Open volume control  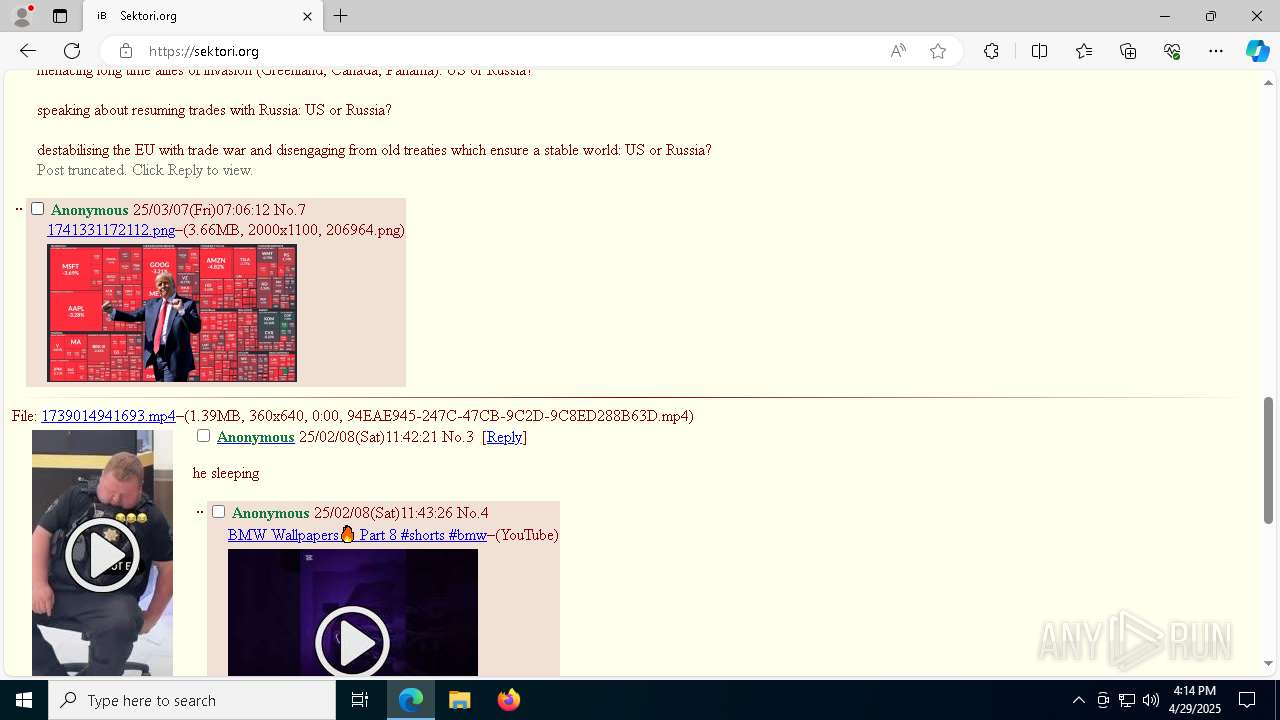[x=1151, y=700]
